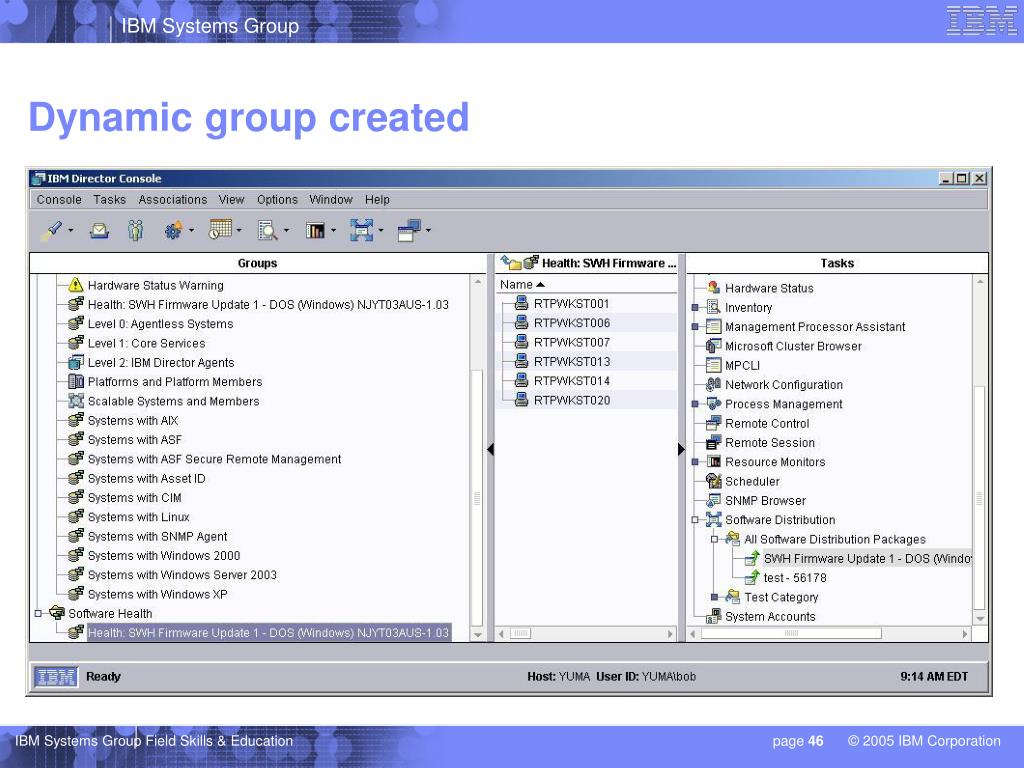Click the test - 56178 package icon
Screen dimensions: 1024x768
(752, 577)
